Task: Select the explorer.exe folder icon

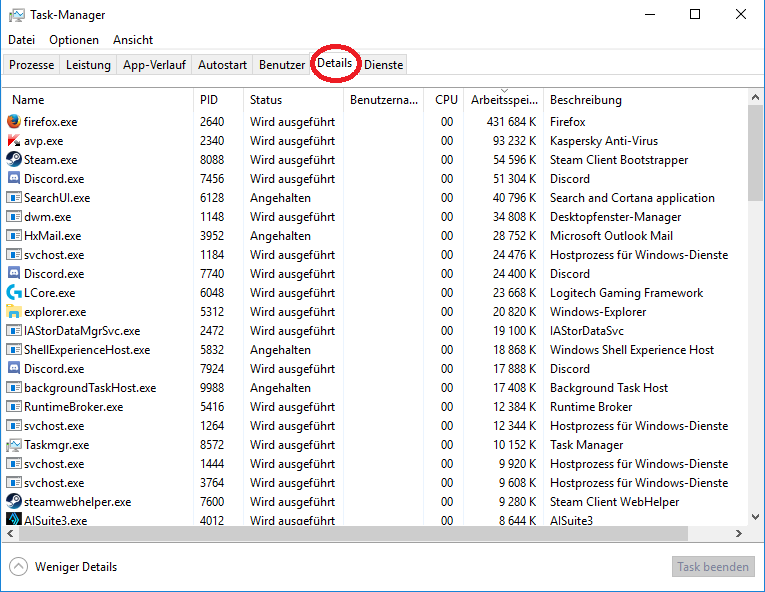Action: [14, 311]
